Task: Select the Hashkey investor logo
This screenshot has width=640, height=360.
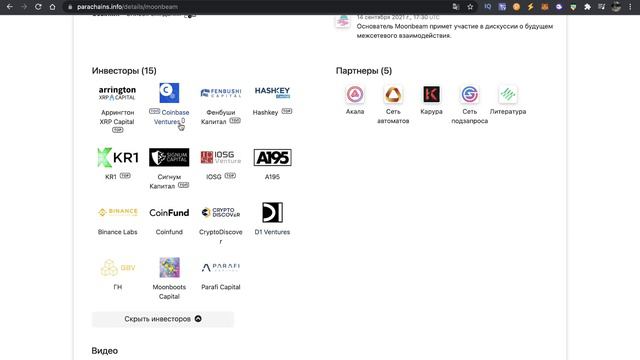Action: click(272, 92)
